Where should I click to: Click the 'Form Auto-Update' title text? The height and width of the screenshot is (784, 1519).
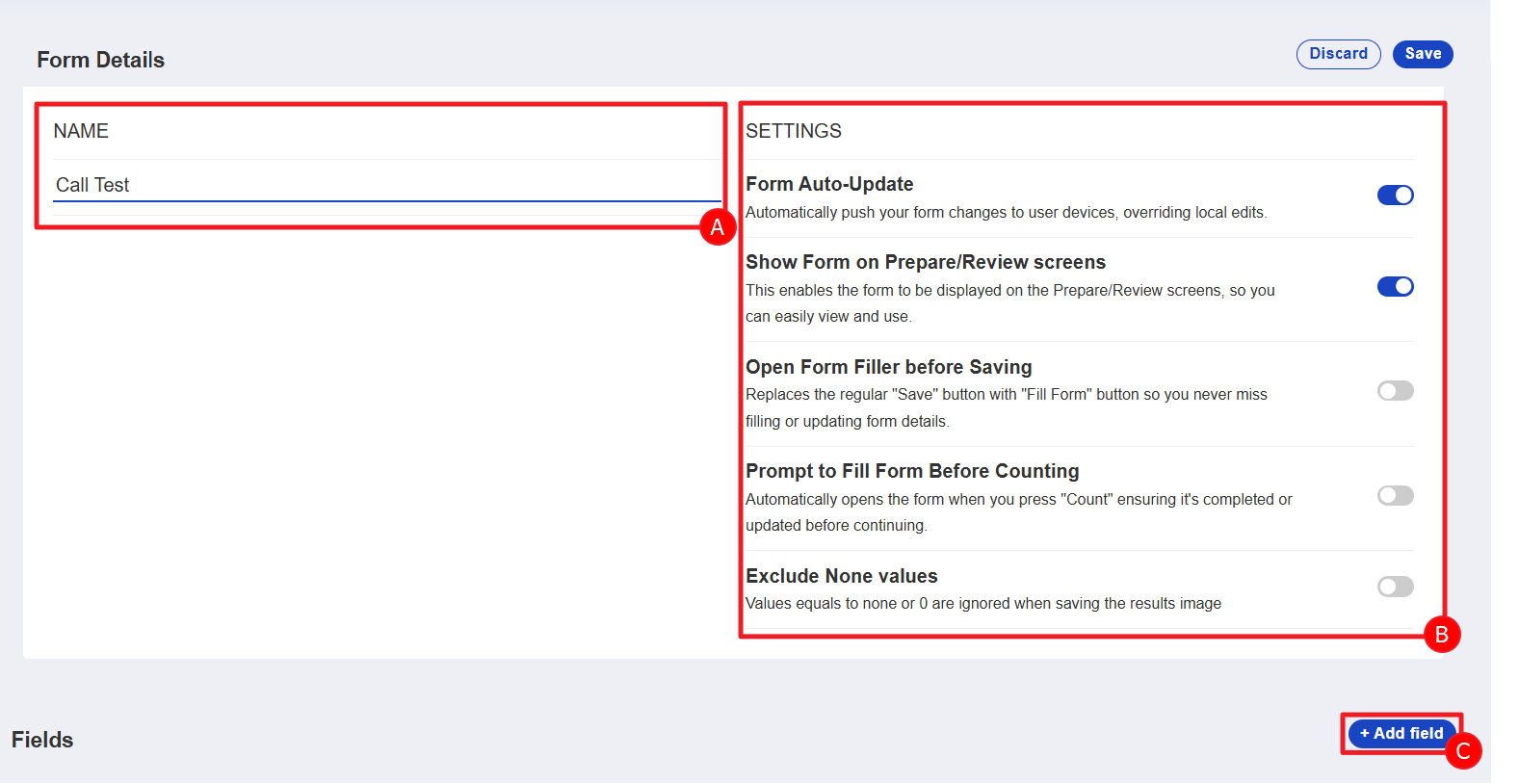point(829,184)
